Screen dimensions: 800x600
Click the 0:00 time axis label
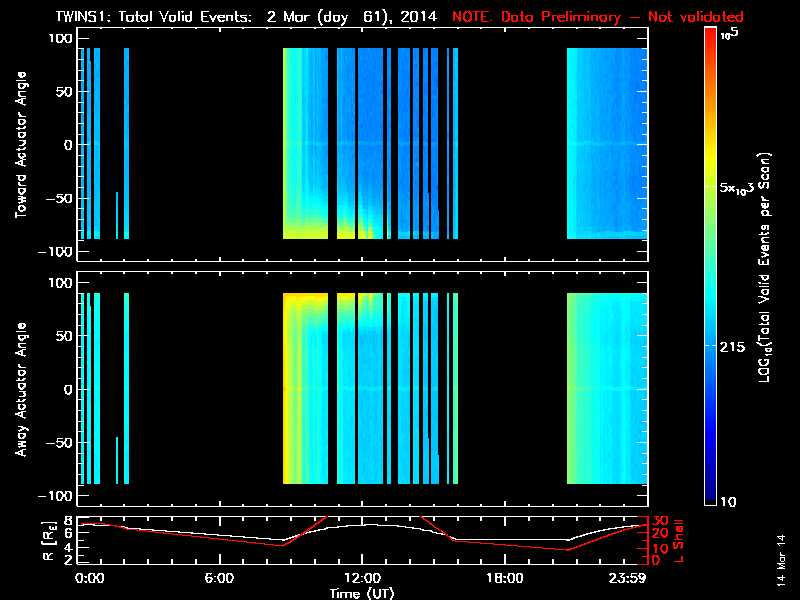click(x=89, y=579)
